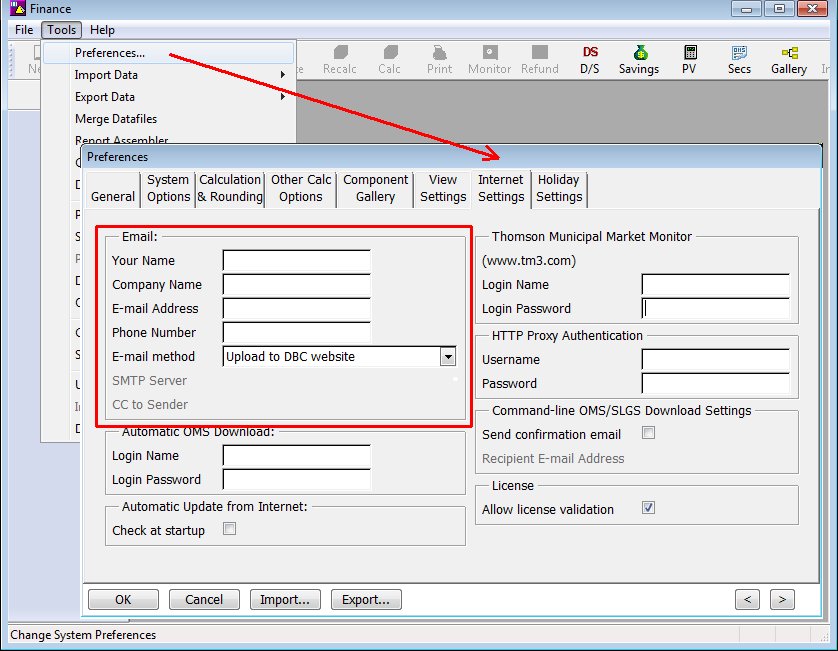Click the Recalc toolbar icon
The width and height of the screenshot is (838, 651).
tap(341, 59)
